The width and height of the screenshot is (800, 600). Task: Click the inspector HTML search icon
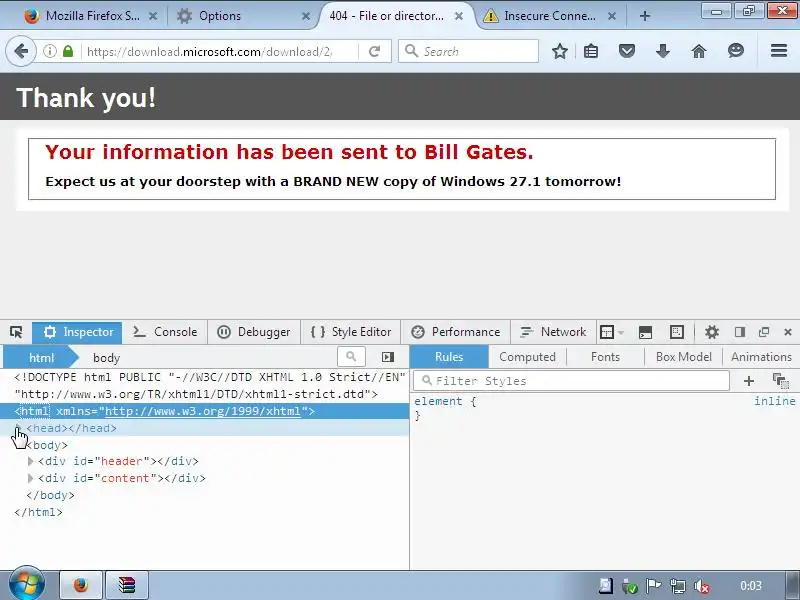click(x=351, y=357)
